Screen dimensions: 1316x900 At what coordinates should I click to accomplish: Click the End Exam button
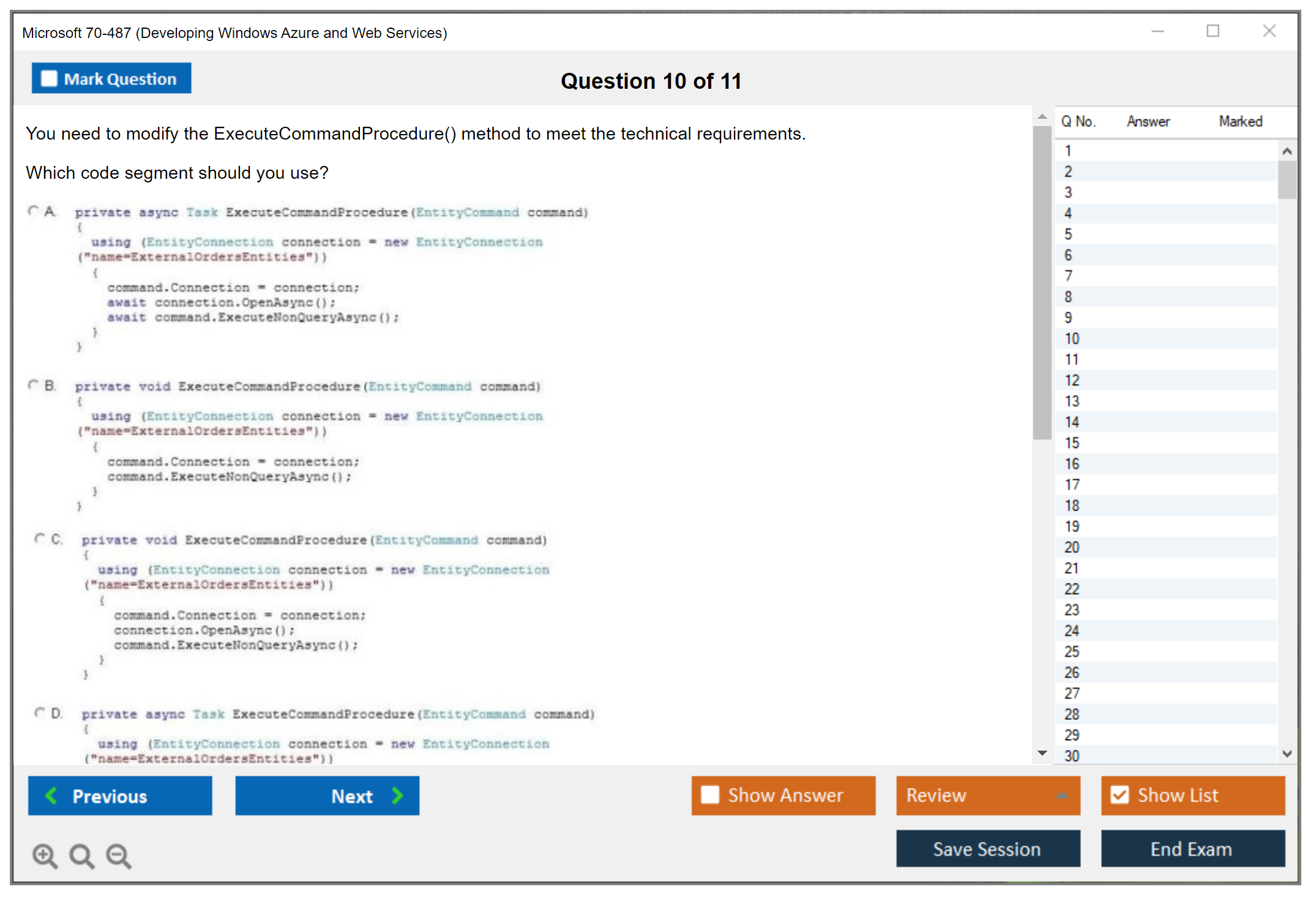pos(1192,849)
